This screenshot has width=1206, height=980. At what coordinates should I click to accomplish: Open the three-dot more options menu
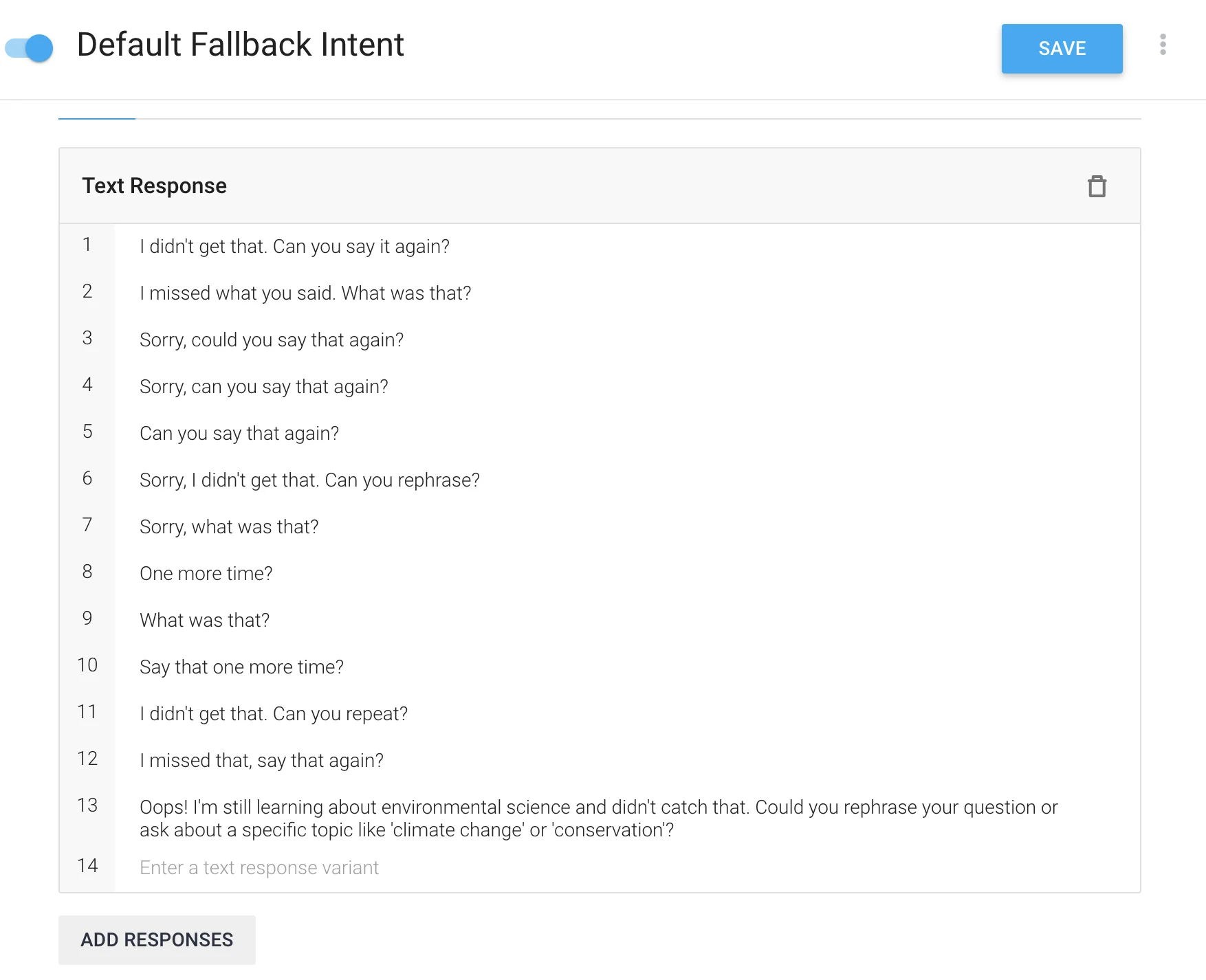(x=1162, y=45)
